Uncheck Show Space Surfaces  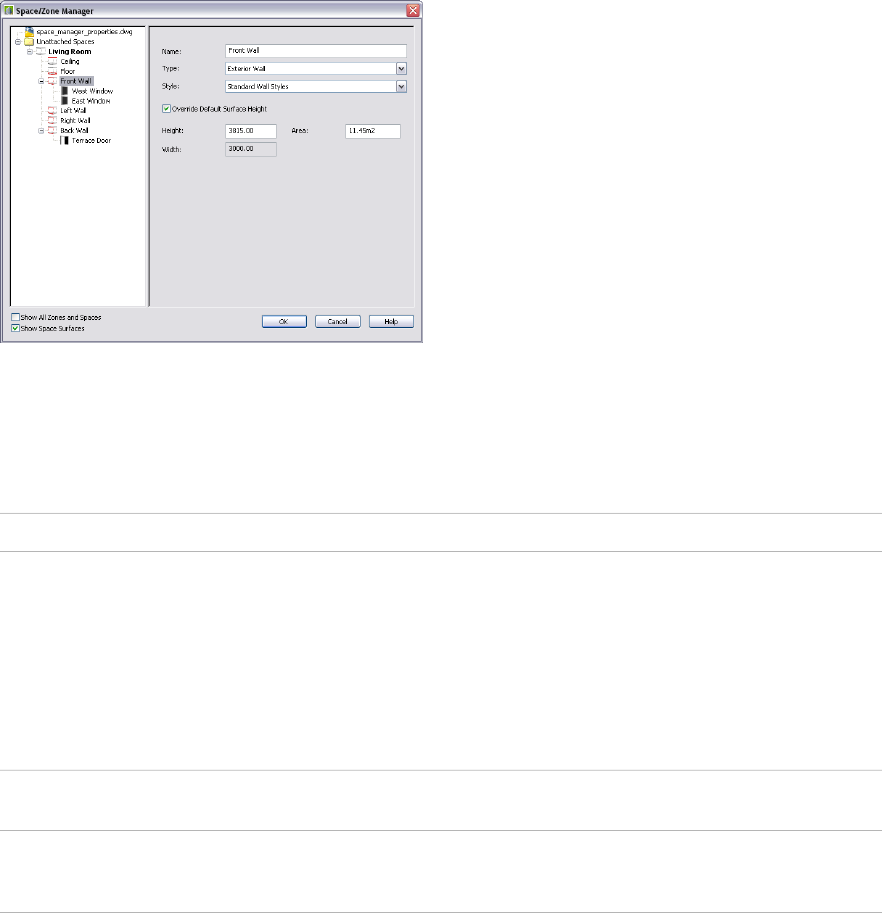click(x=16, y=328)
